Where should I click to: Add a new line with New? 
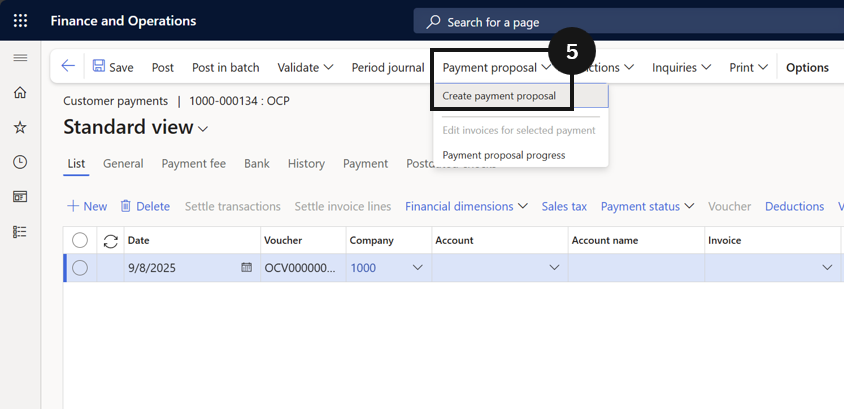tap(87, 207)
